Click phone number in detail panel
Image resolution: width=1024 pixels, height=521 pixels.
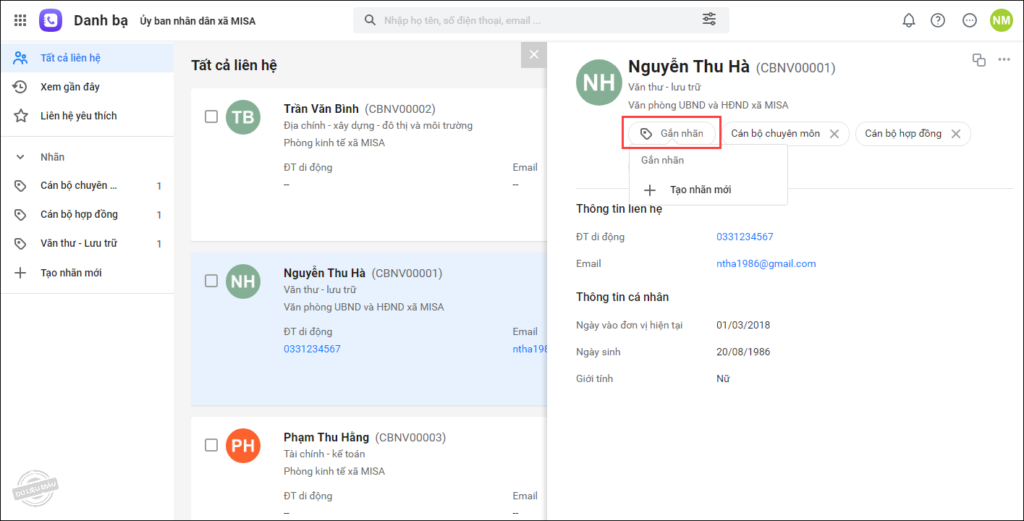coord(744,237)
